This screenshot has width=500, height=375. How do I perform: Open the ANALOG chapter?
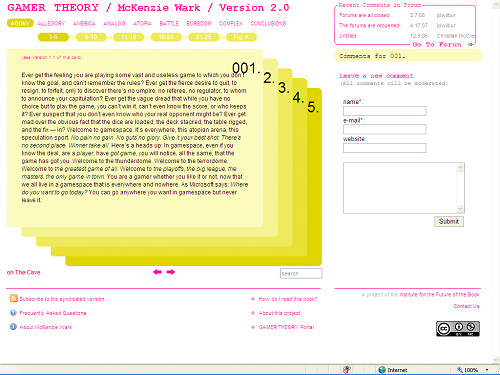point(114,23)
